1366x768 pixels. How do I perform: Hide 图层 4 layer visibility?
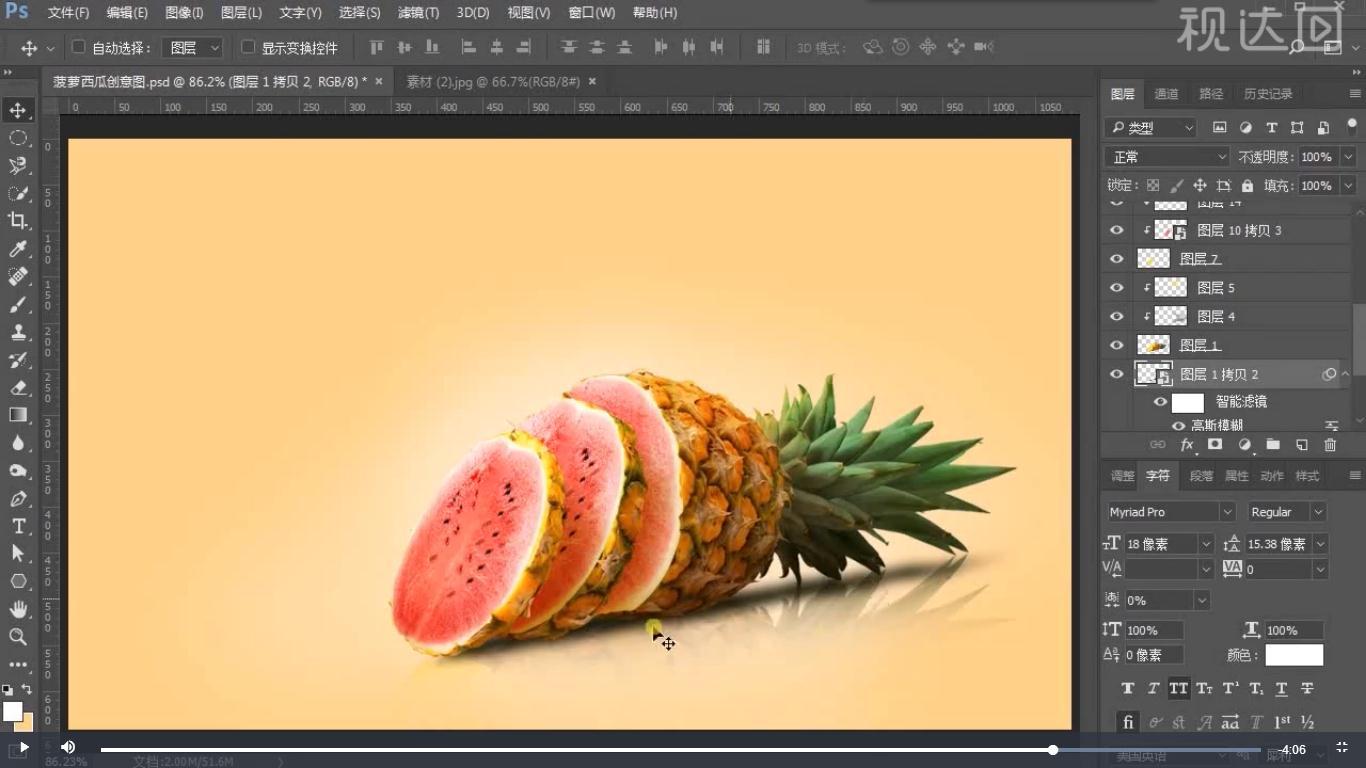(x=1117, y=316)
